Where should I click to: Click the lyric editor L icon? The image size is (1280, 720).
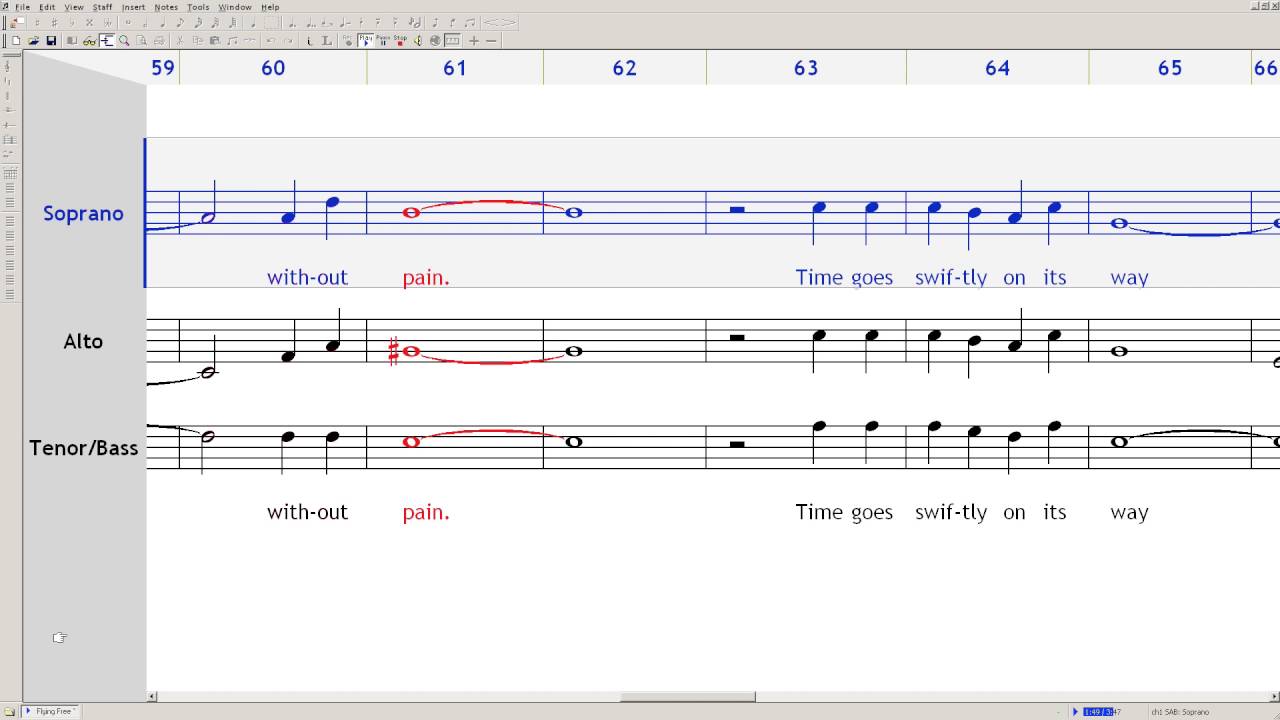(x=327, y=41)
